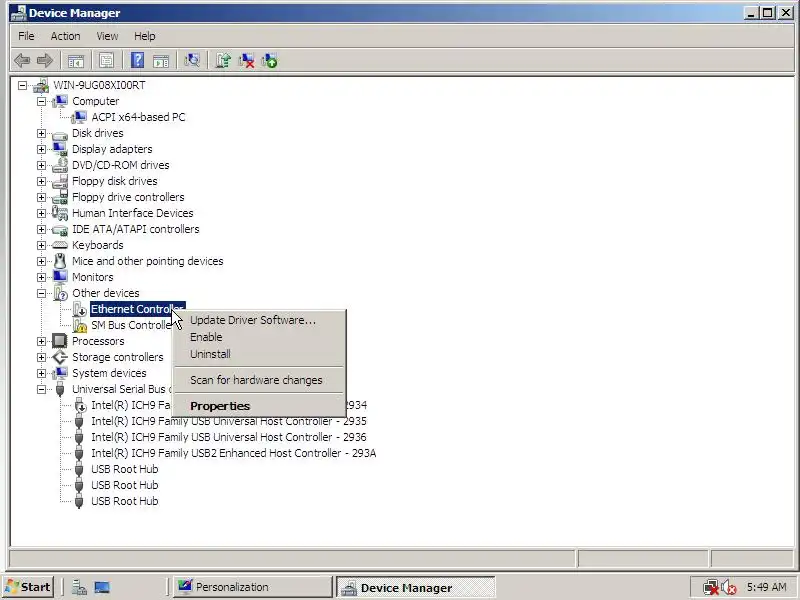Expand the System devices category
Image resolution: width=800 pixels, height=600 pixels.
click(x=41, y=373)
